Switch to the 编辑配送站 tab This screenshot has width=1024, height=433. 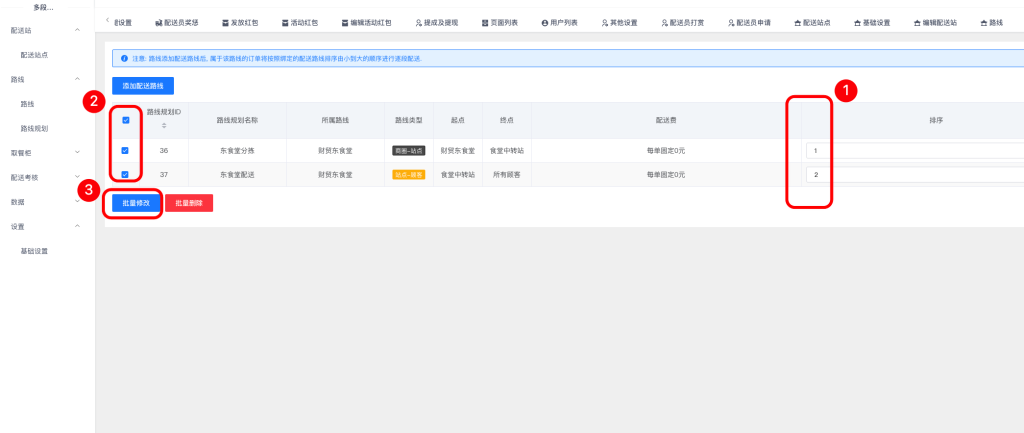tap(939, 22)
